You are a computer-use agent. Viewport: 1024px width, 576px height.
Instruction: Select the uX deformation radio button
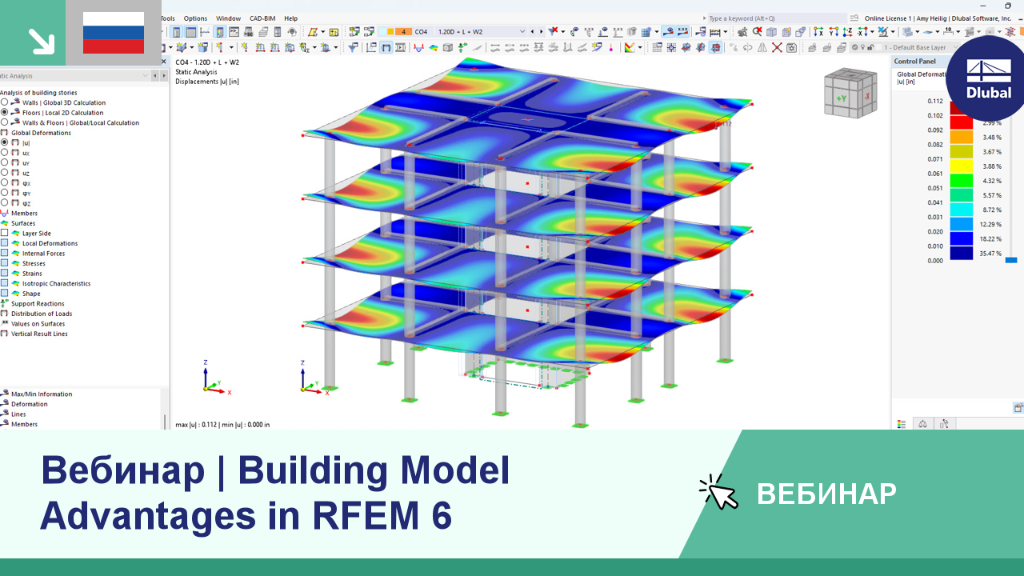tap(5, 152)
